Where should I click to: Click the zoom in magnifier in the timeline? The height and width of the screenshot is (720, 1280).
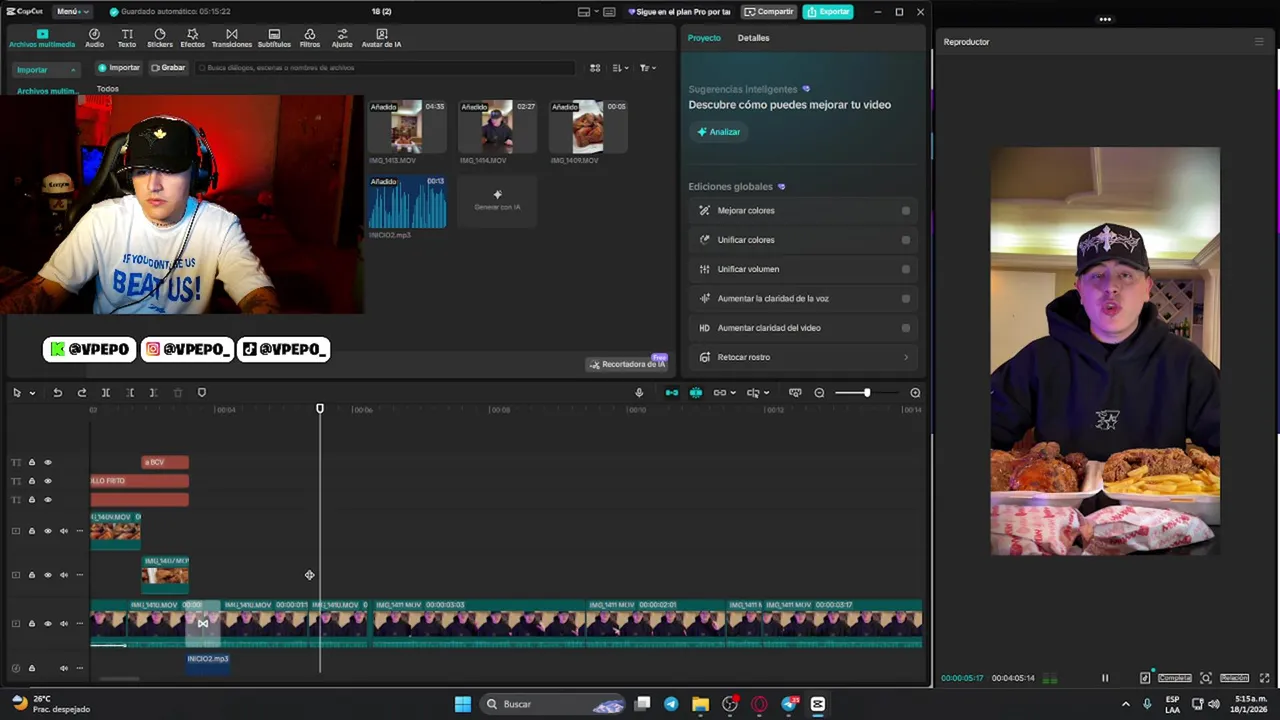point(915,393)
